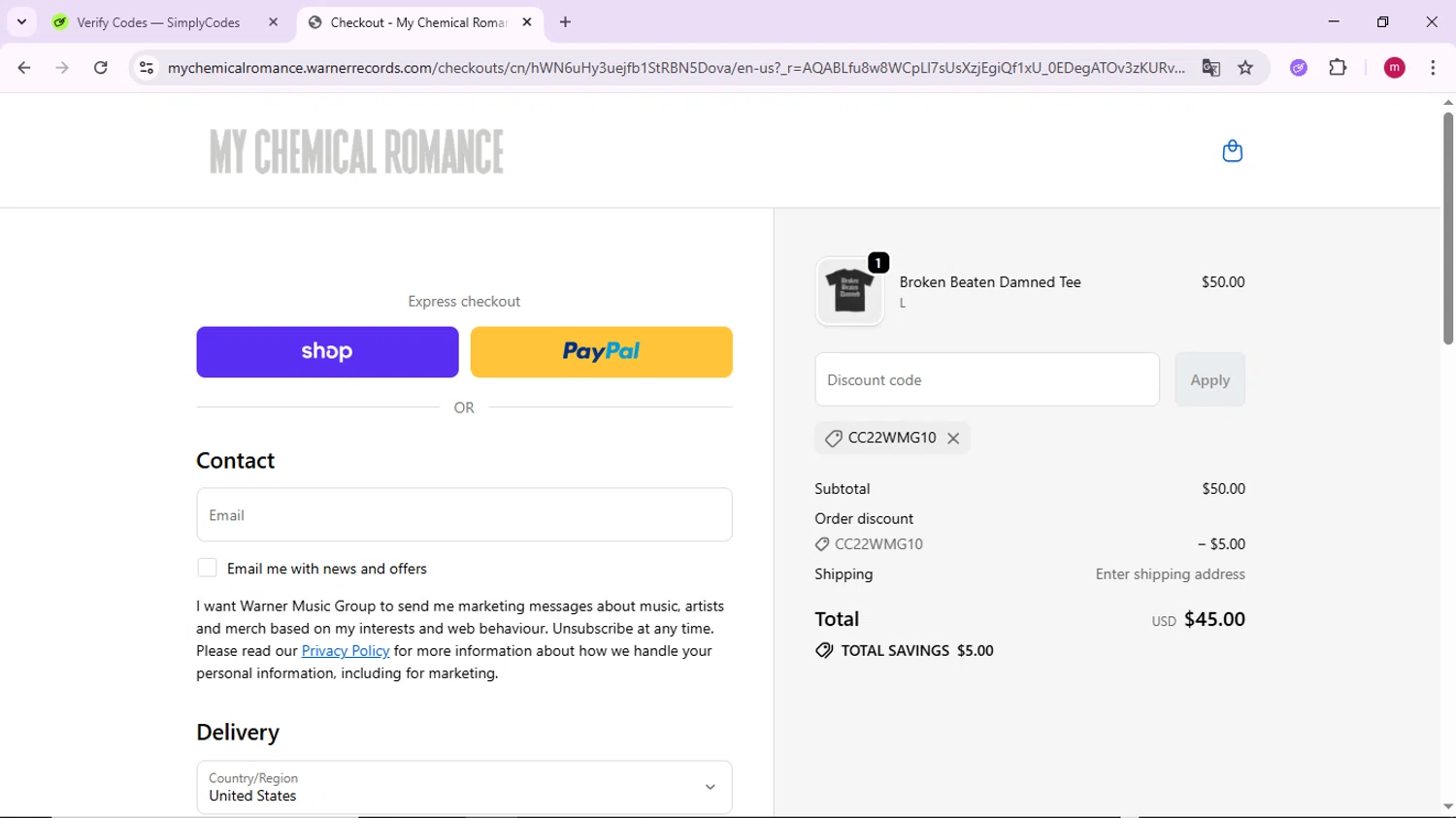Image resolution: width=1456 pixels, height=818 pixels.
Task: Click Enter shipping address text
Action: pos(1171,574)
